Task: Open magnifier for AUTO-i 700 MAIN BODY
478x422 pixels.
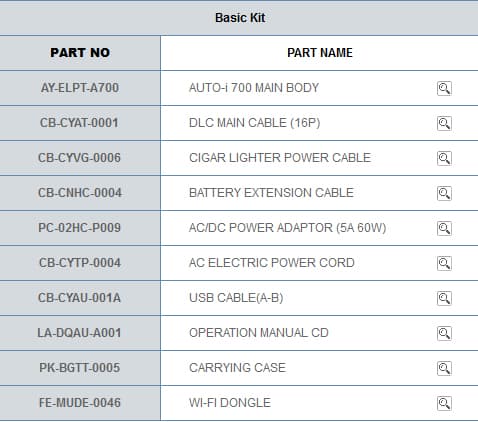Action: pos(444,88)
